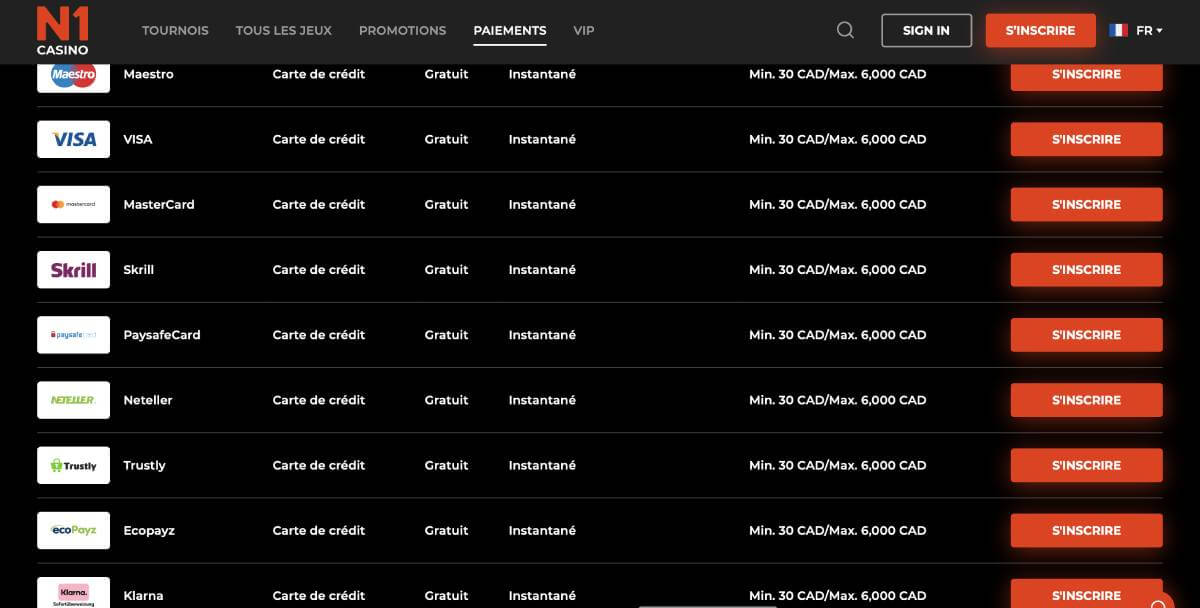Click S'inscrire in the Skrill row

click(x=1086, y=269)
